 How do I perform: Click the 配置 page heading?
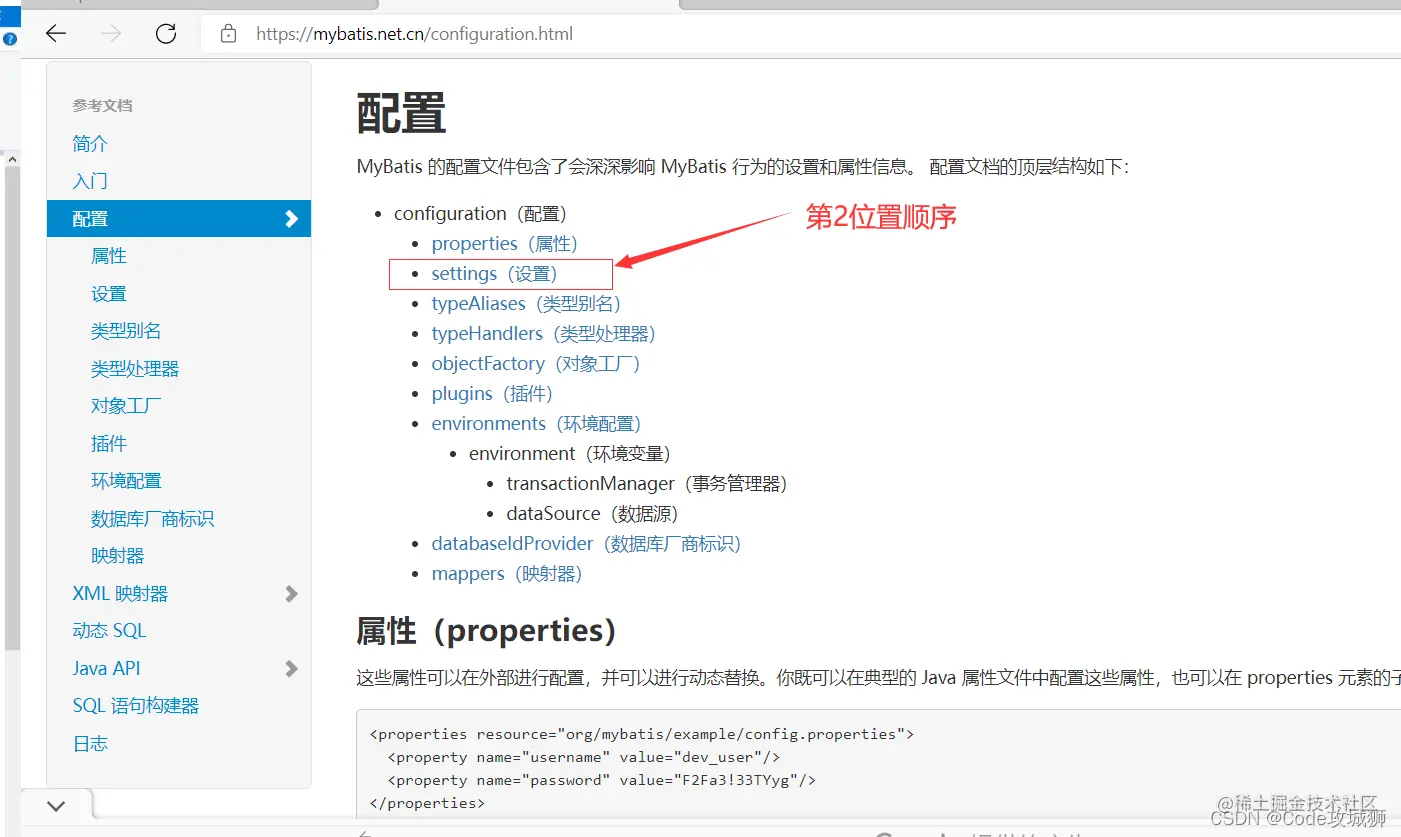tap(401, 113)
